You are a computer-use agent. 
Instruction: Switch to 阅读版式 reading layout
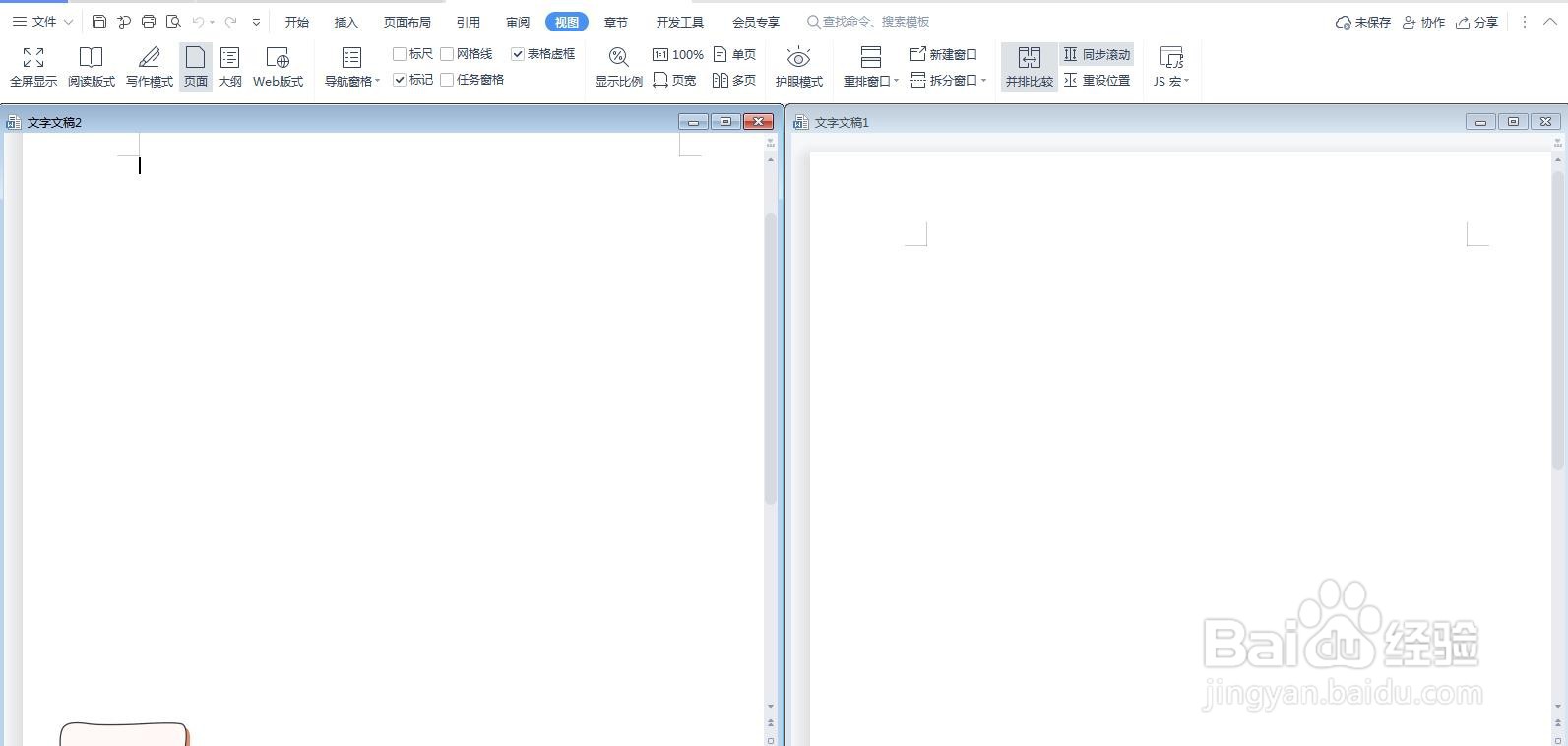[x=92, y=67]
